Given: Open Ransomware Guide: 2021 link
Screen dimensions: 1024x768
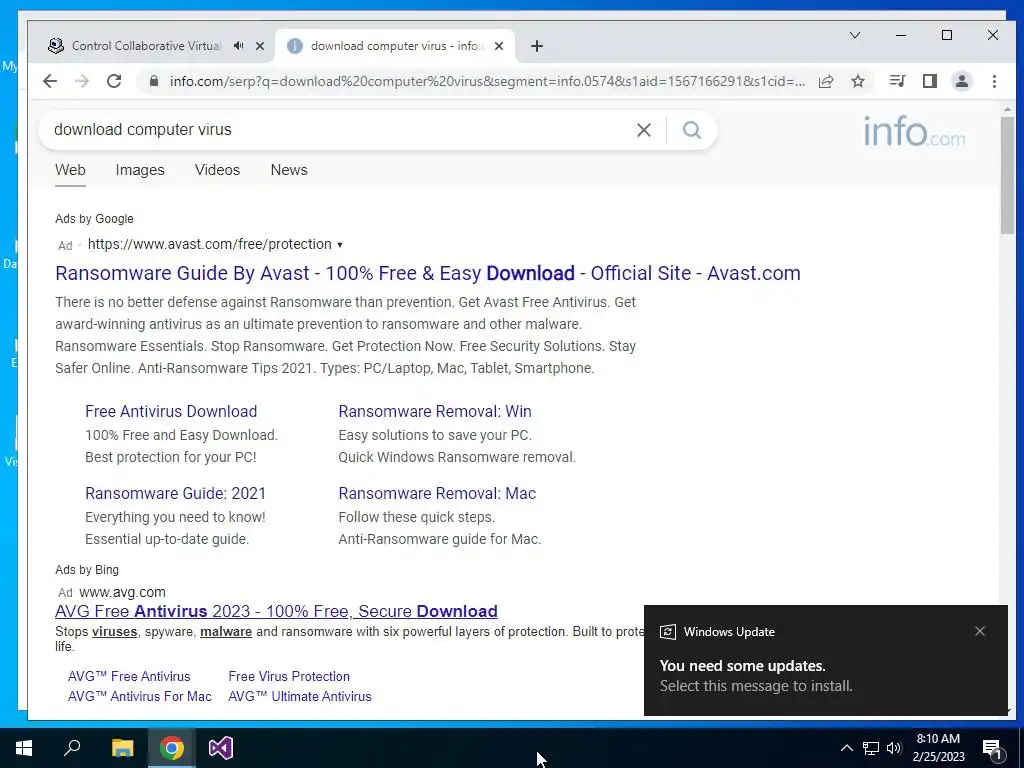Looking at the screenshot, I should click(x=176, y=494).
